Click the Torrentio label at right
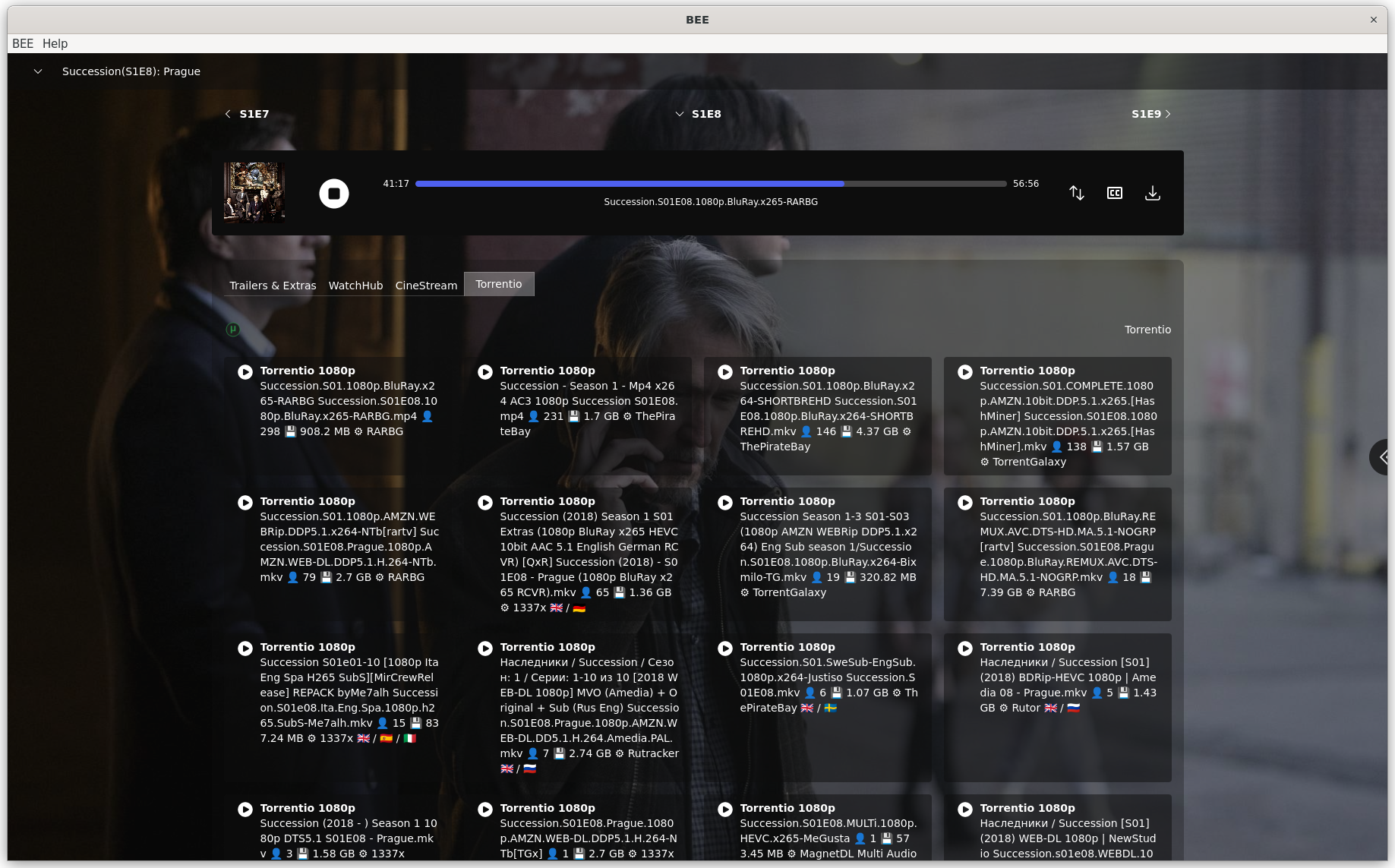This screenshot has width=1395, height=868. click(x=1147, y=330)
